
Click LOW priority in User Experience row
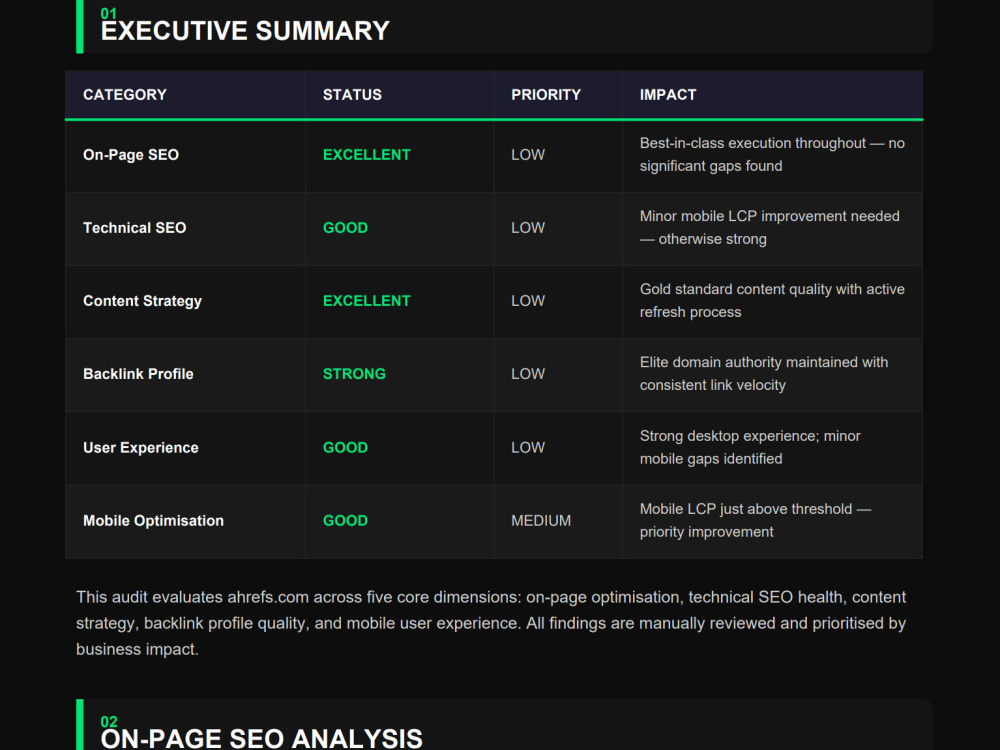[528, 448]
